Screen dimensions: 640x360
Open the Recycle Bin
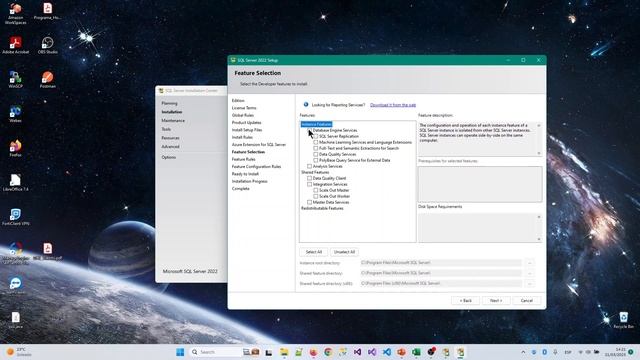[623, 320]
